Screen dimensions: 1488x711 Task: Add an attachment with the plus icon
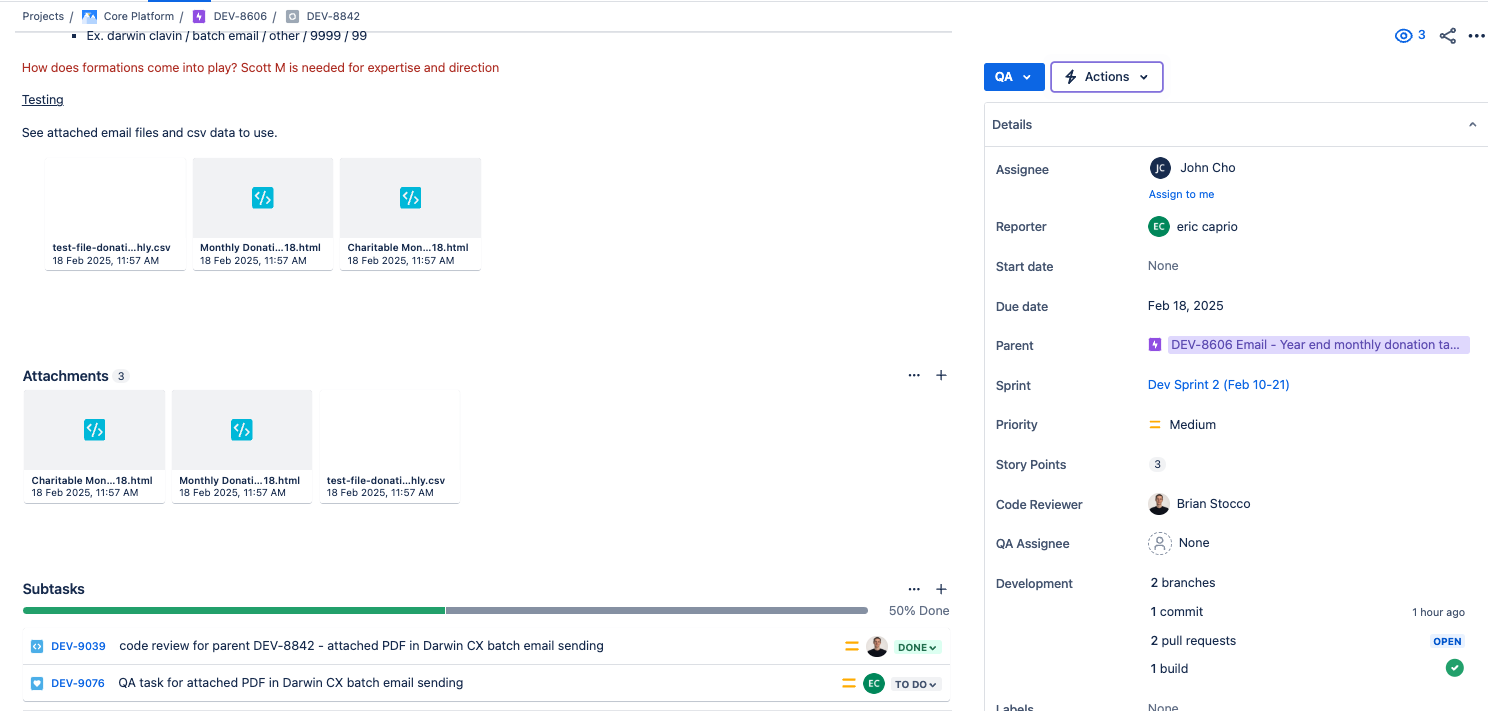tap(941, 375)
